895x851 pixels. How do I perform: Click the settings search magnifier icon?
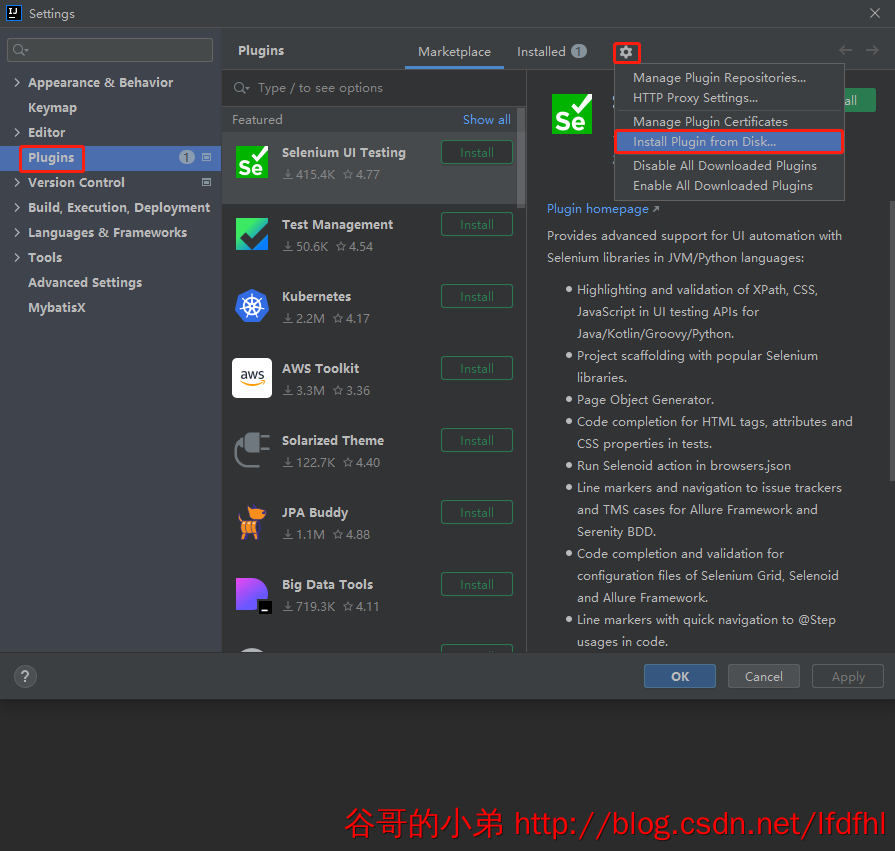click(x=20, y=50)
